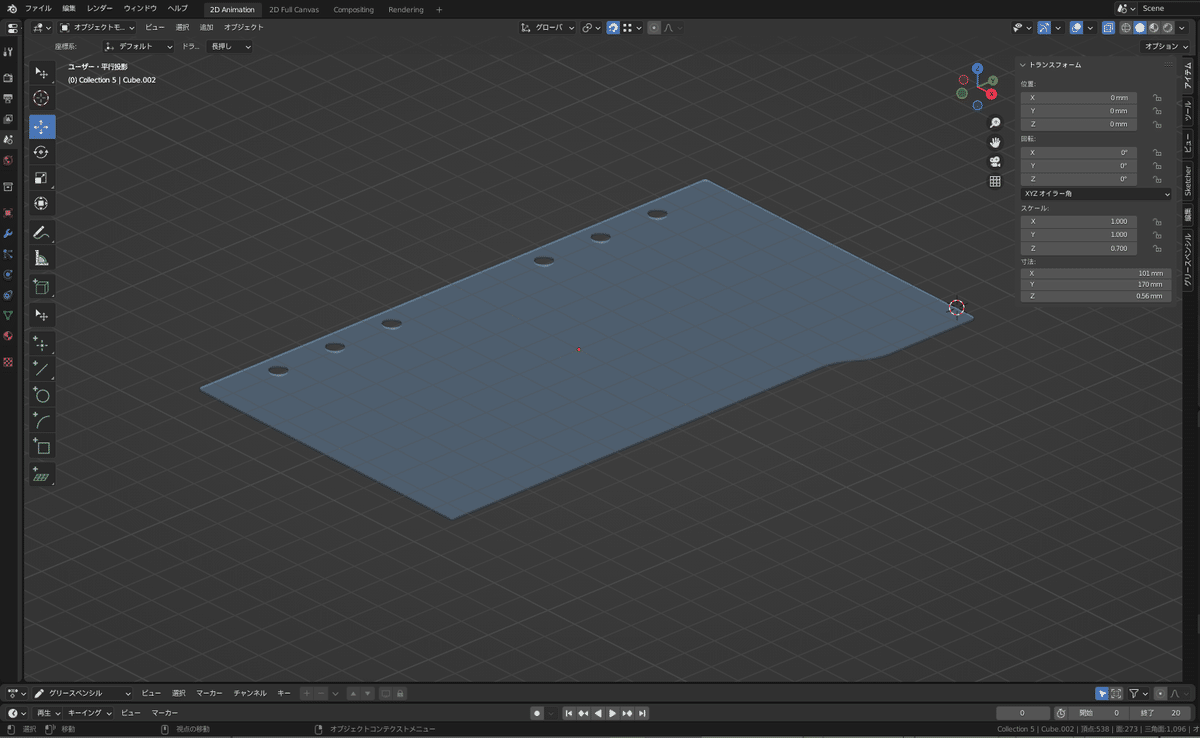This screenshot has height=738, width=1200.
Task: Select the Rotate tool in the toolbar
Action: point(41,152)
